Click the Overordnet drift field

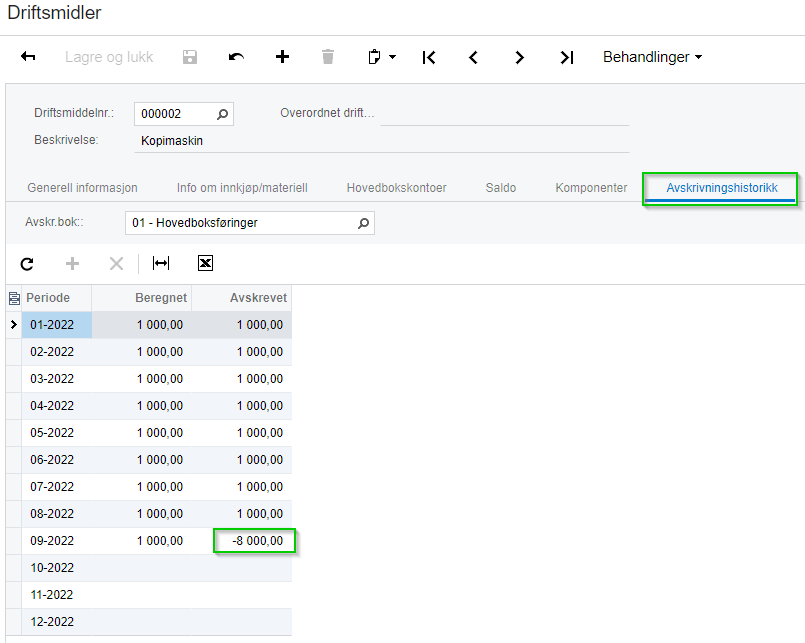point(505,114)
